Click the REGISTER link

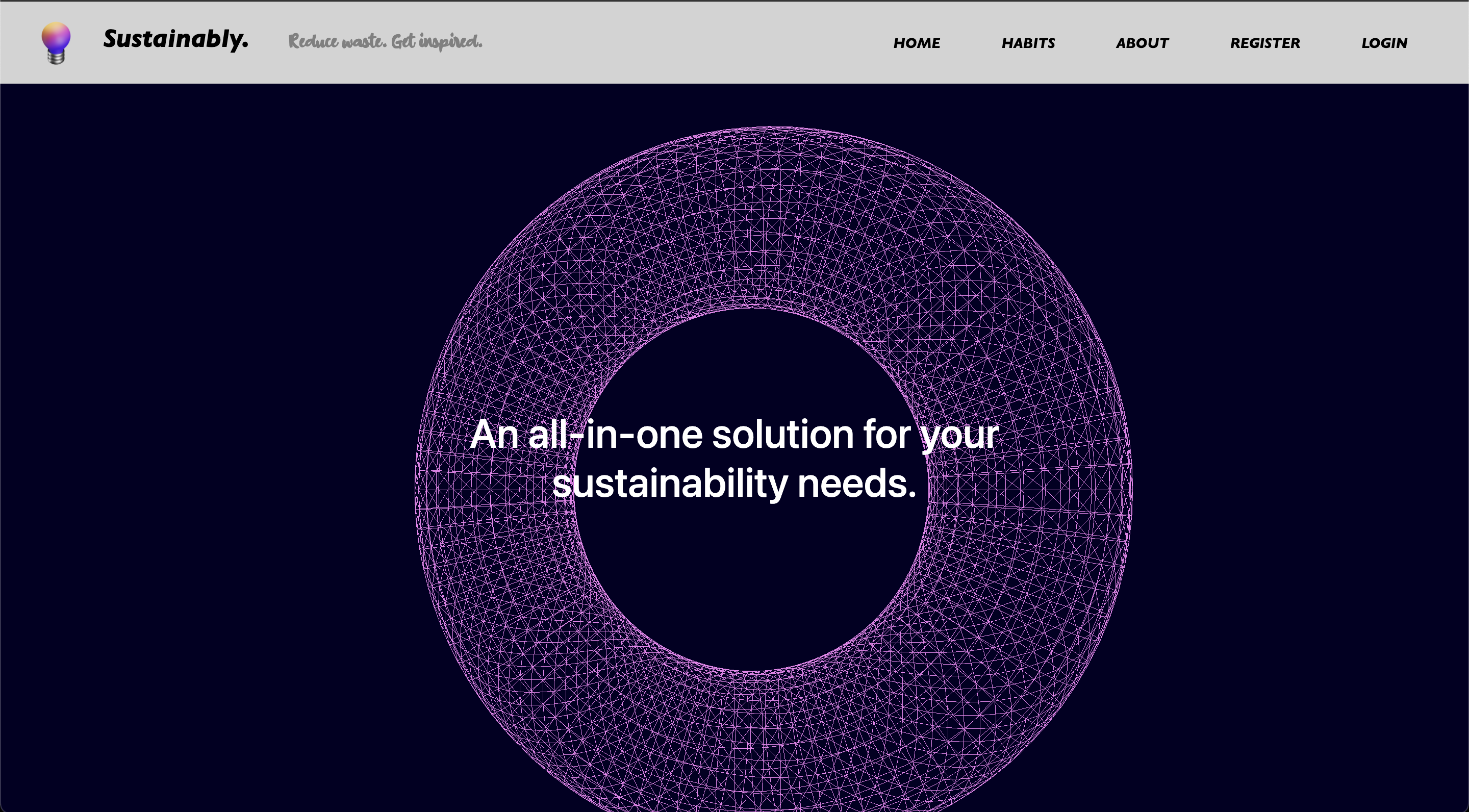[1265, 43]
